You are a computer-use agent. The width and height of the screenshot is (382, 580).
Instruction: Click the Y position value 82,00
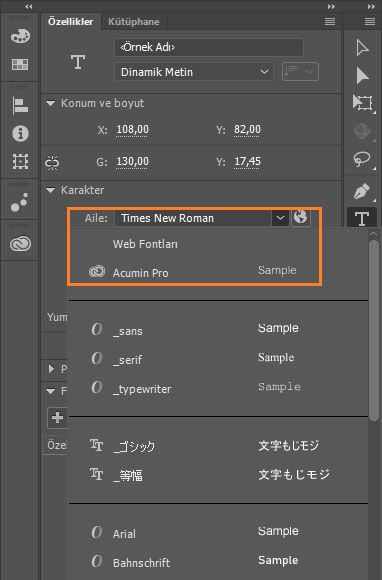coord(247,129)
